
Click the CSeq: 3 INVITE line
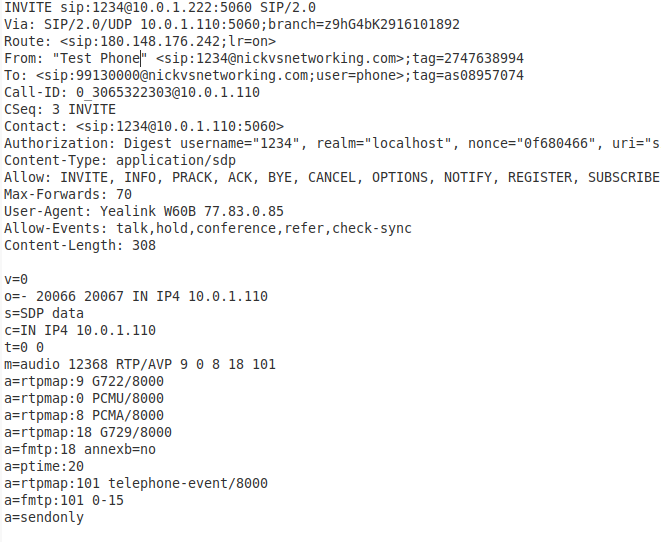[x=60, y=110]
